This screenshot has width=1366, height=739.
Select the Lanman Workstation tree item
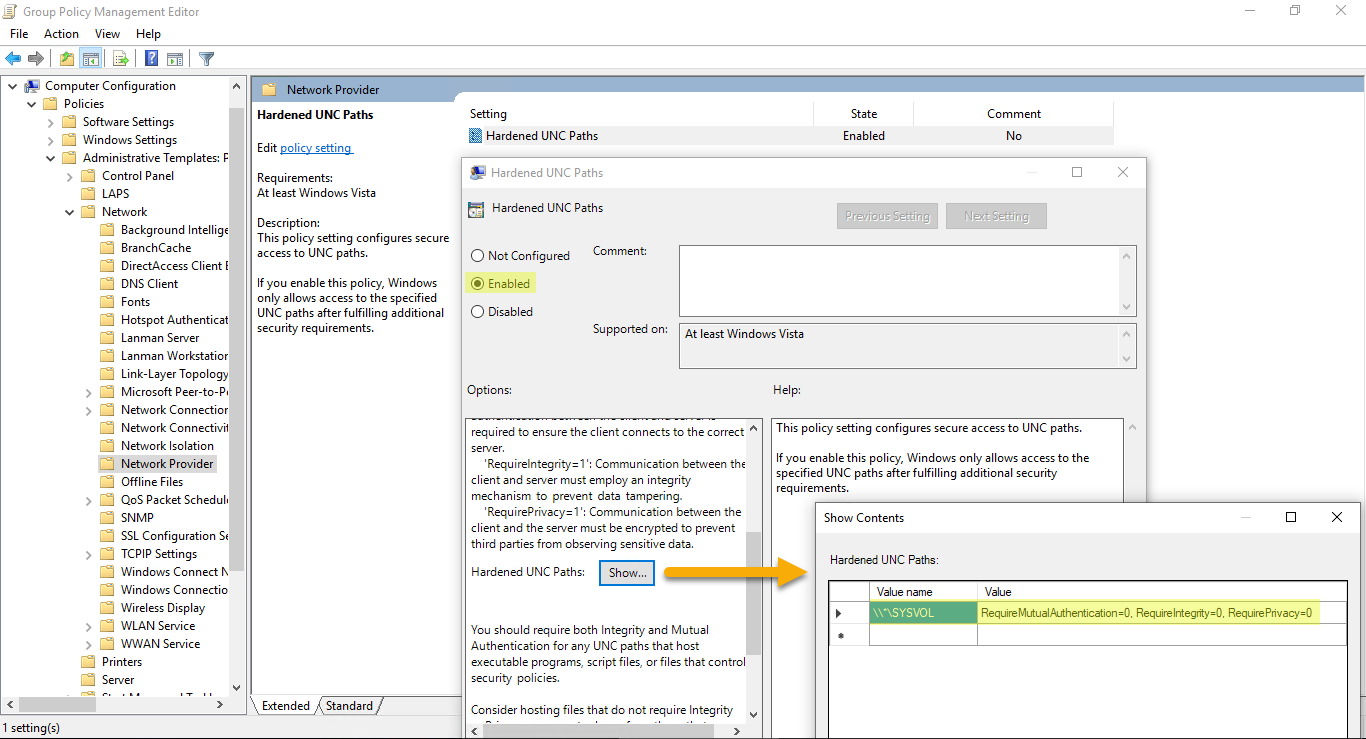[174, 356]
